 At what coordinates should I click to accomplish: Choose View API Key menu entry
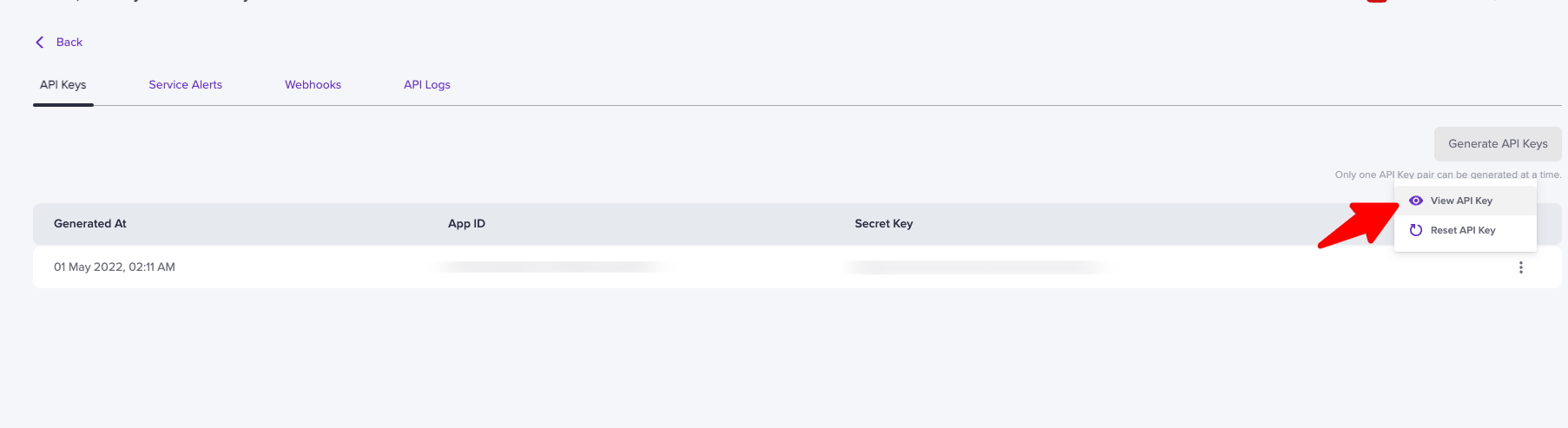click(x=1461, y=201)
